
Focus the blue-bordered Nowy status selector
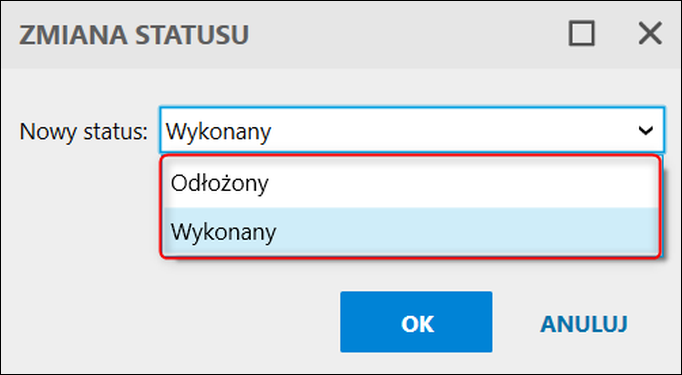(x=412, y=130)
